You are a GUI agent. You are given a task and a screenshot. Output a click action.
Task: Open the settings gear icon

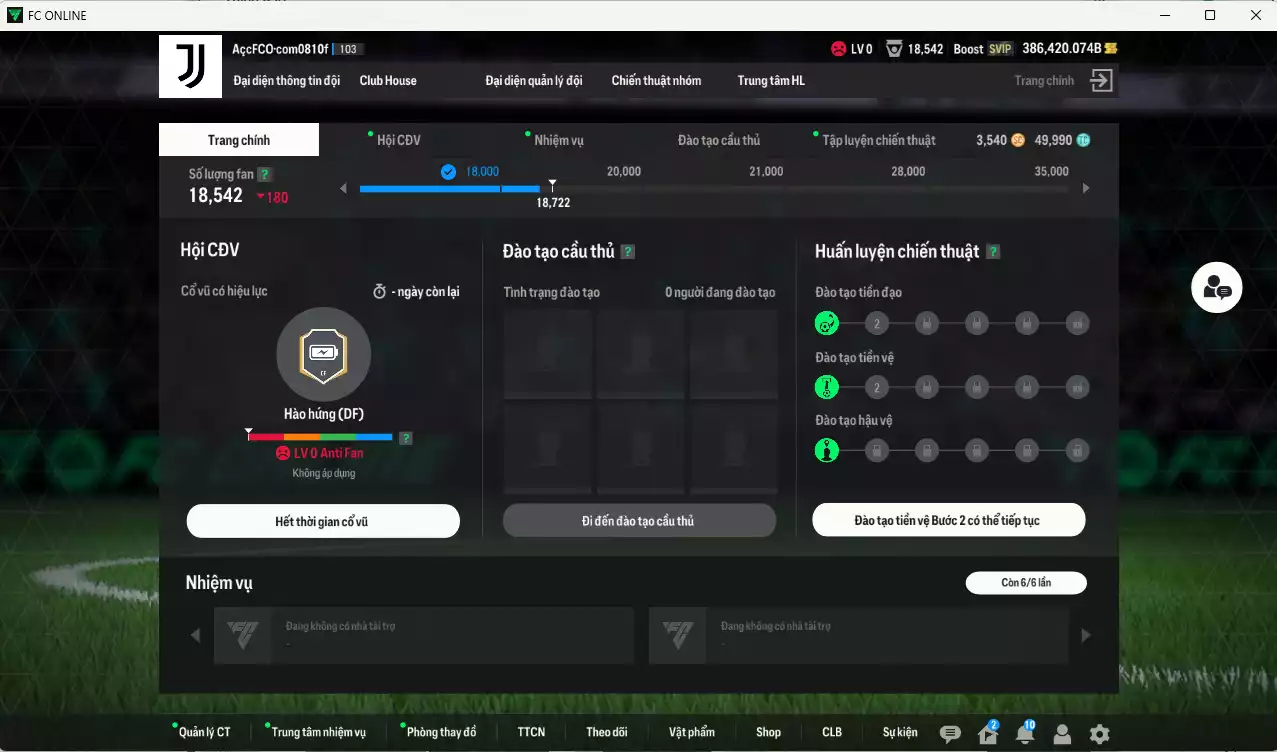[1099, 734]
